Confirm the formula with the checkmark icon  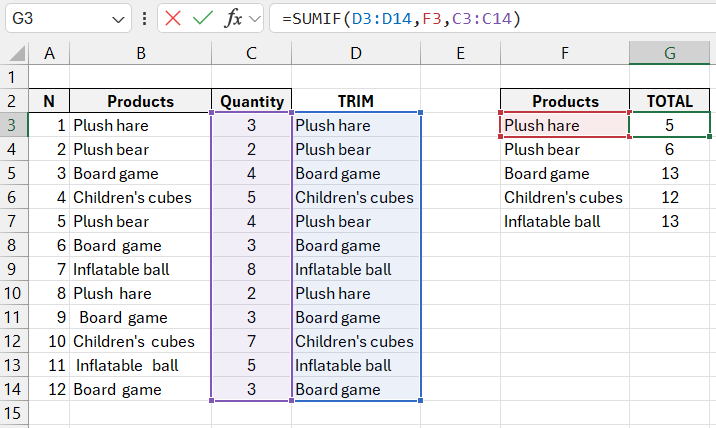(203, 18)
